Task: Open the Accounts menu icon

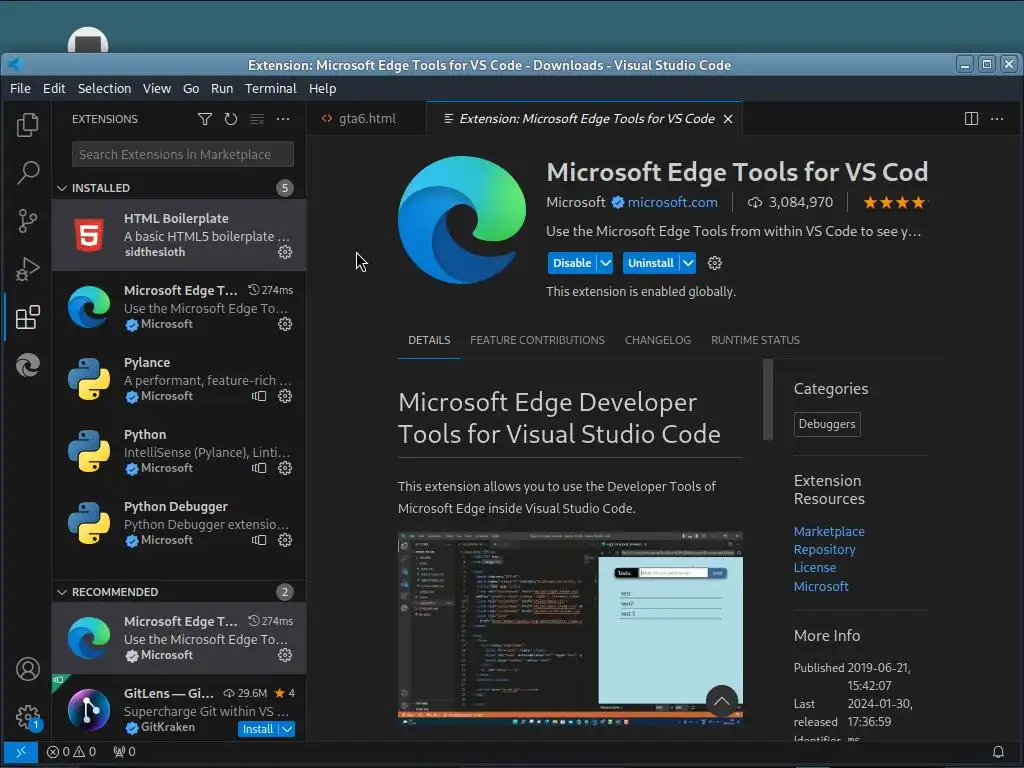Action: pos(27,669)
